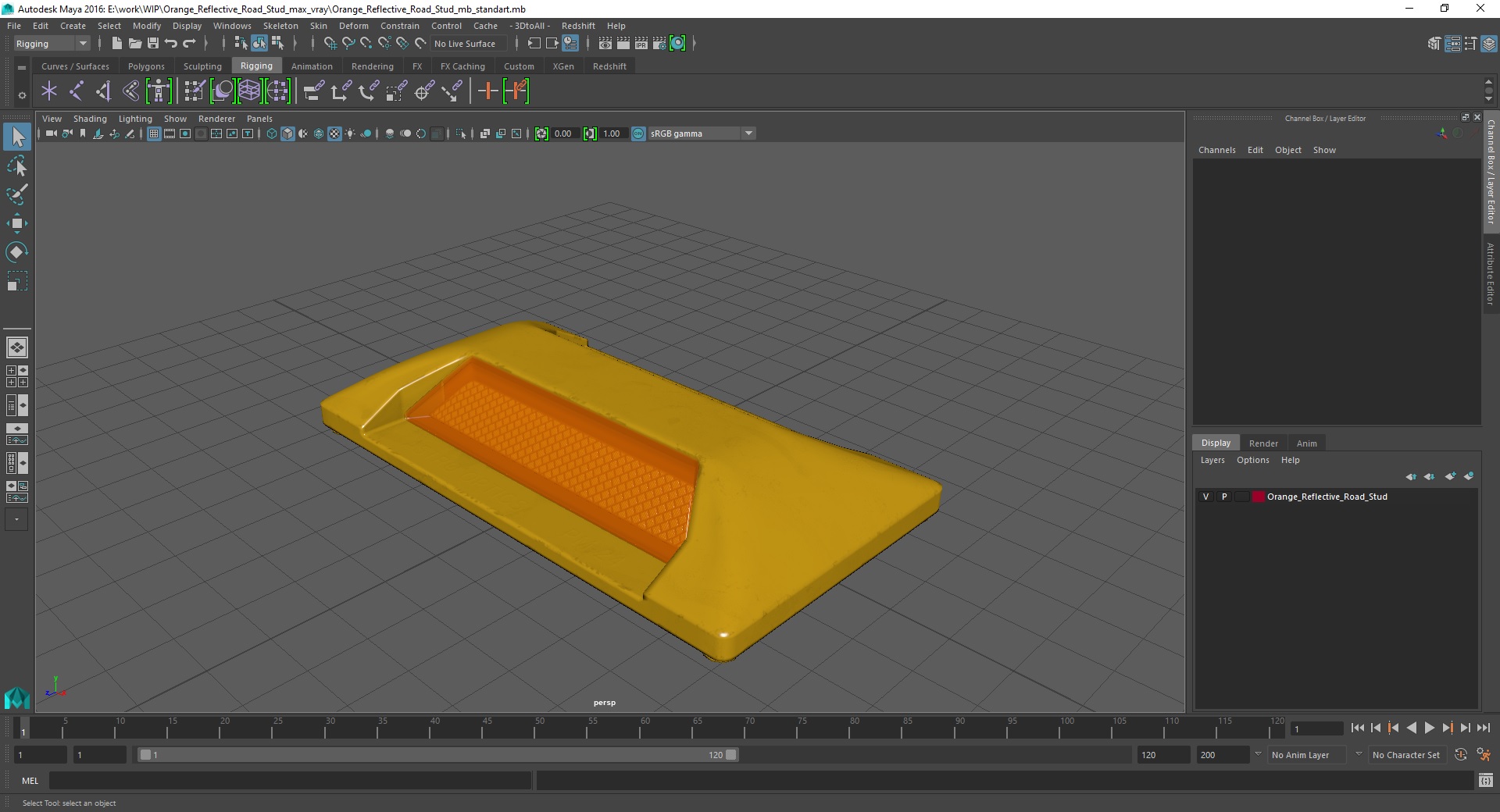Toggle visibility V of Orange_Reflective_Road_Stud layer
The height and width of the screenshot is (812, 1500).
(x=1205, y=497)
